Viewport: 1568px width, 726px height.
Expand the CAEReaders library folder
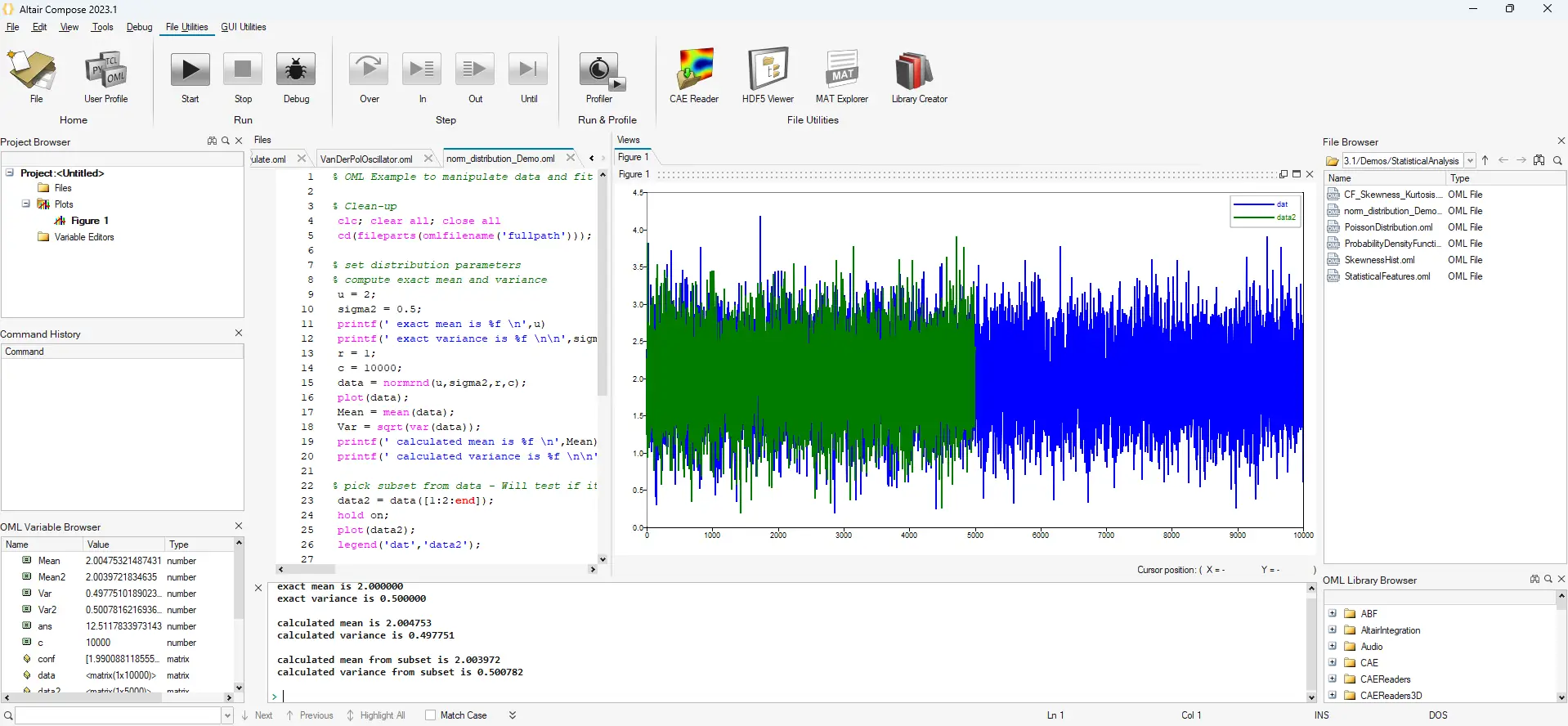[1333, 679]
